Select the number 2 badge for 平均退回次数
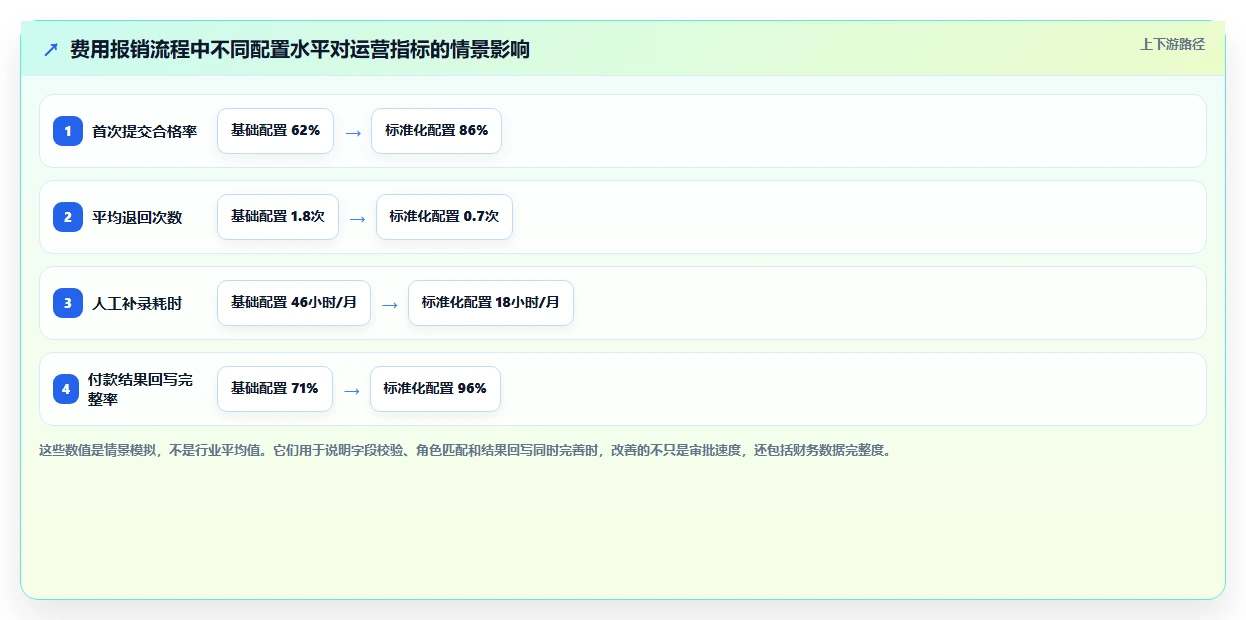 [x=67, y=217]
